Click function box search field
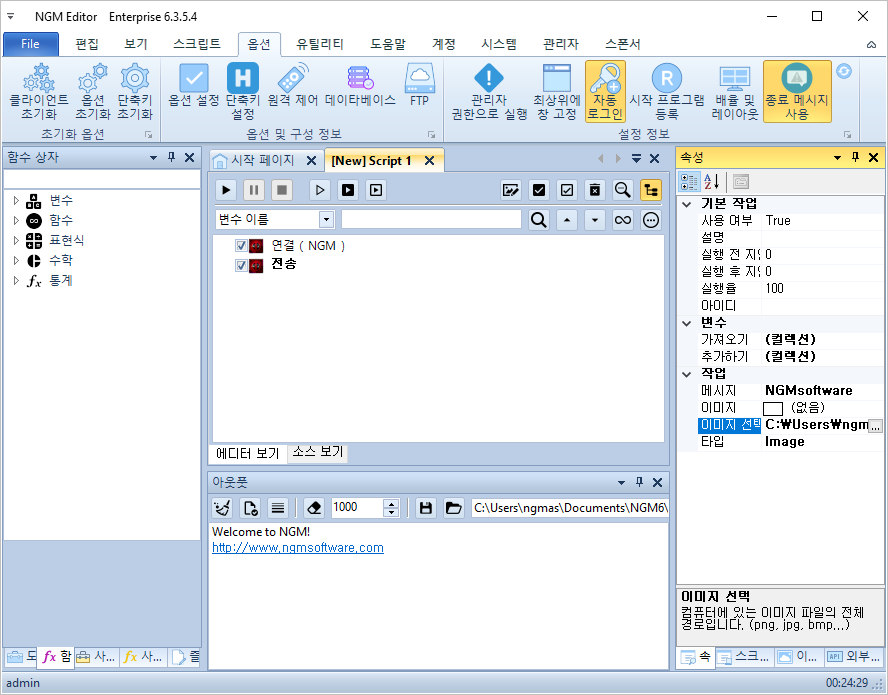Image resolution: width=888 pixels, height=695 pixels. click(102, 179)
